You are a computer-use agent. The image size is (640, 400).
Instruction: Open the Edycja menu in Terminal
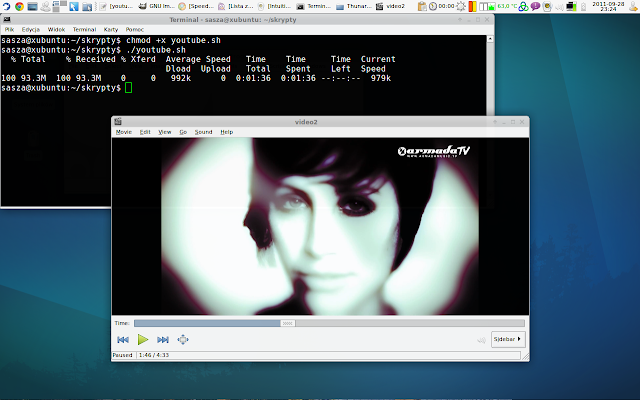pyautogui.click(x=31, y=29)
